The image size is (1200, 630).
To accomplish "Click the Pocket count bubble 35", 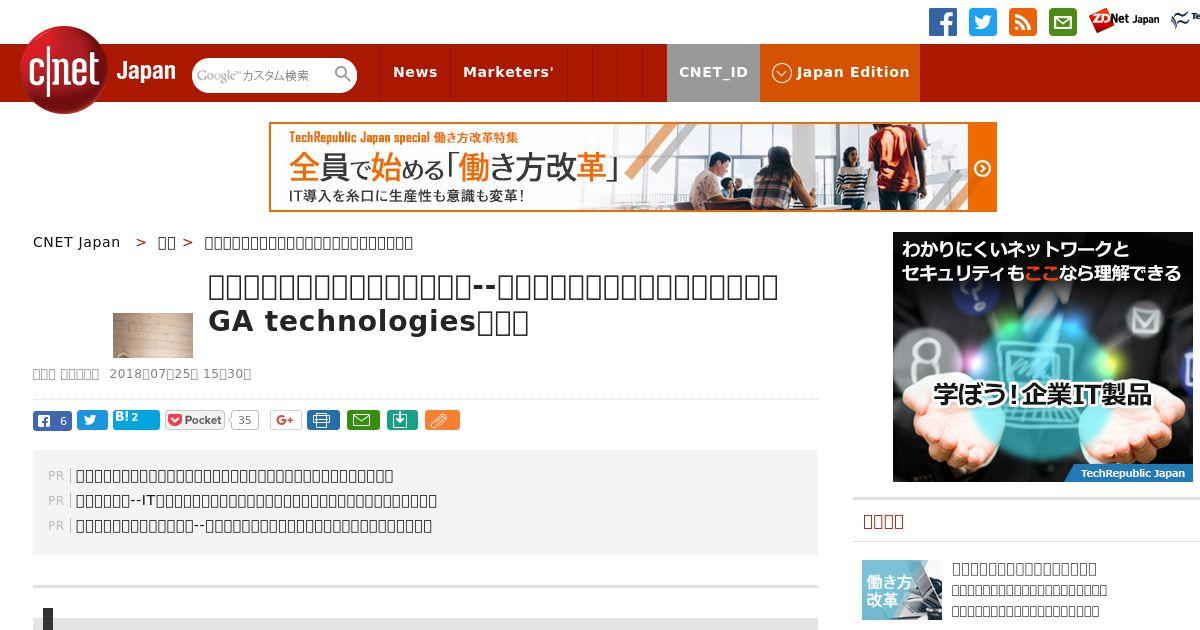I will (245, 420).
